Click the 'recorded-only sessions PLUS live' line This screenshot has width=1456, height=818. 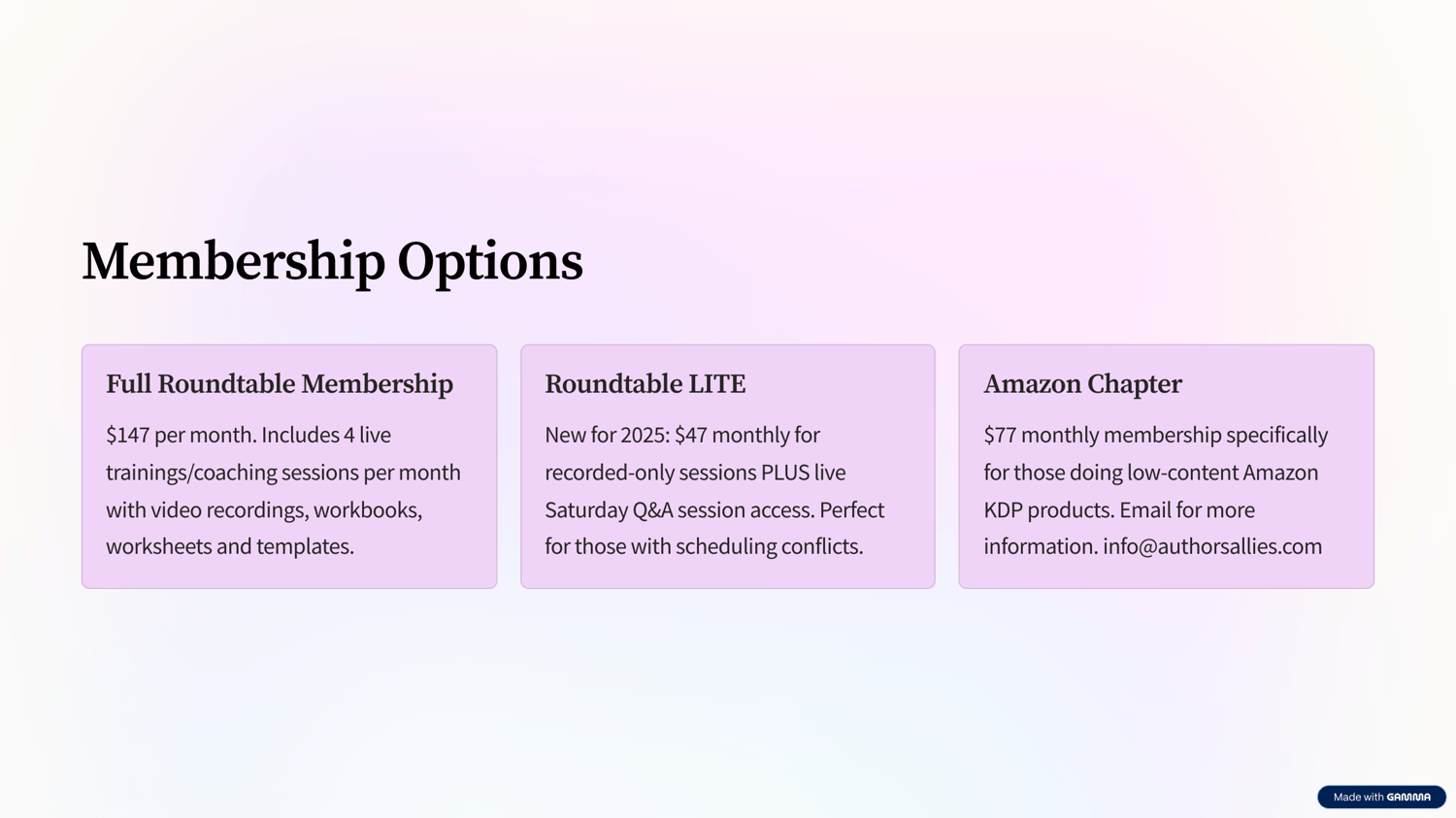pos(695,473)
